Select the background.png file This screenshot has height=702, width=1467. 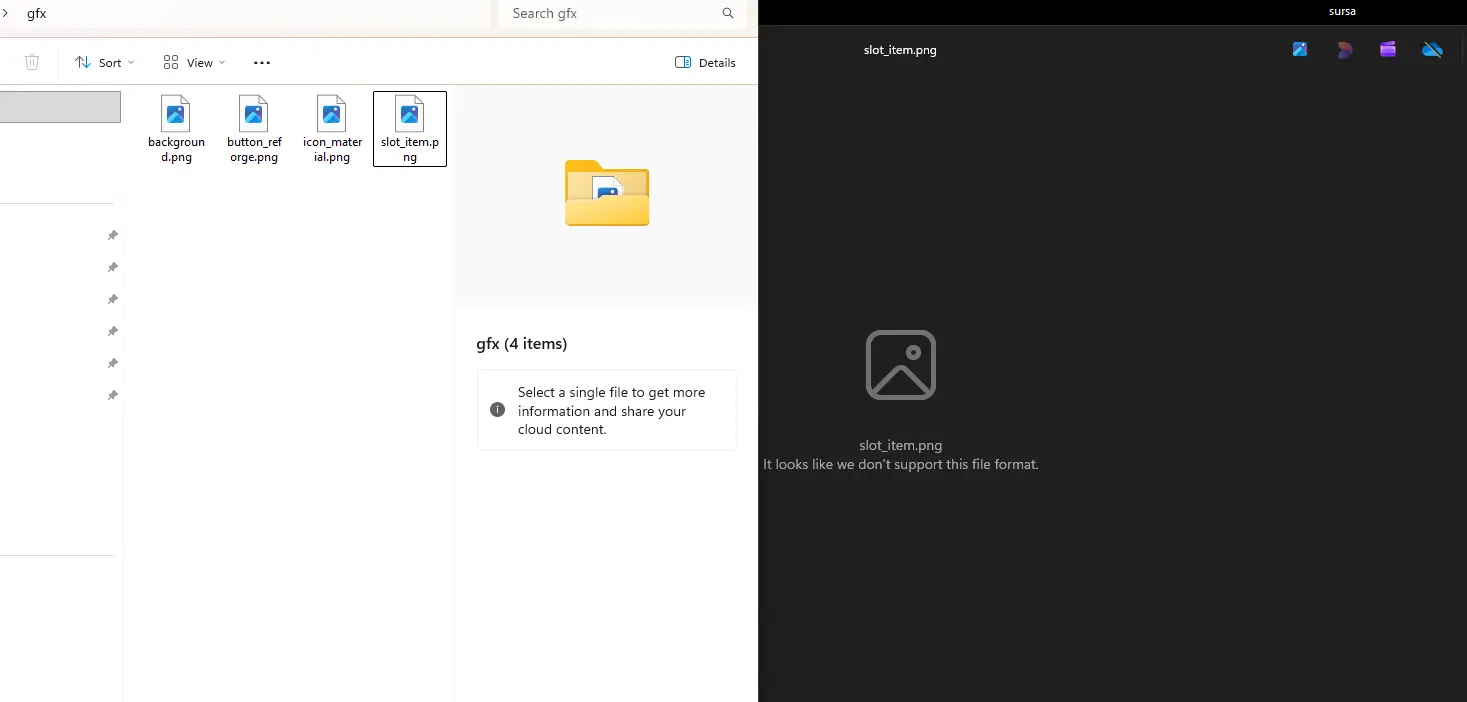pos(176,129)
